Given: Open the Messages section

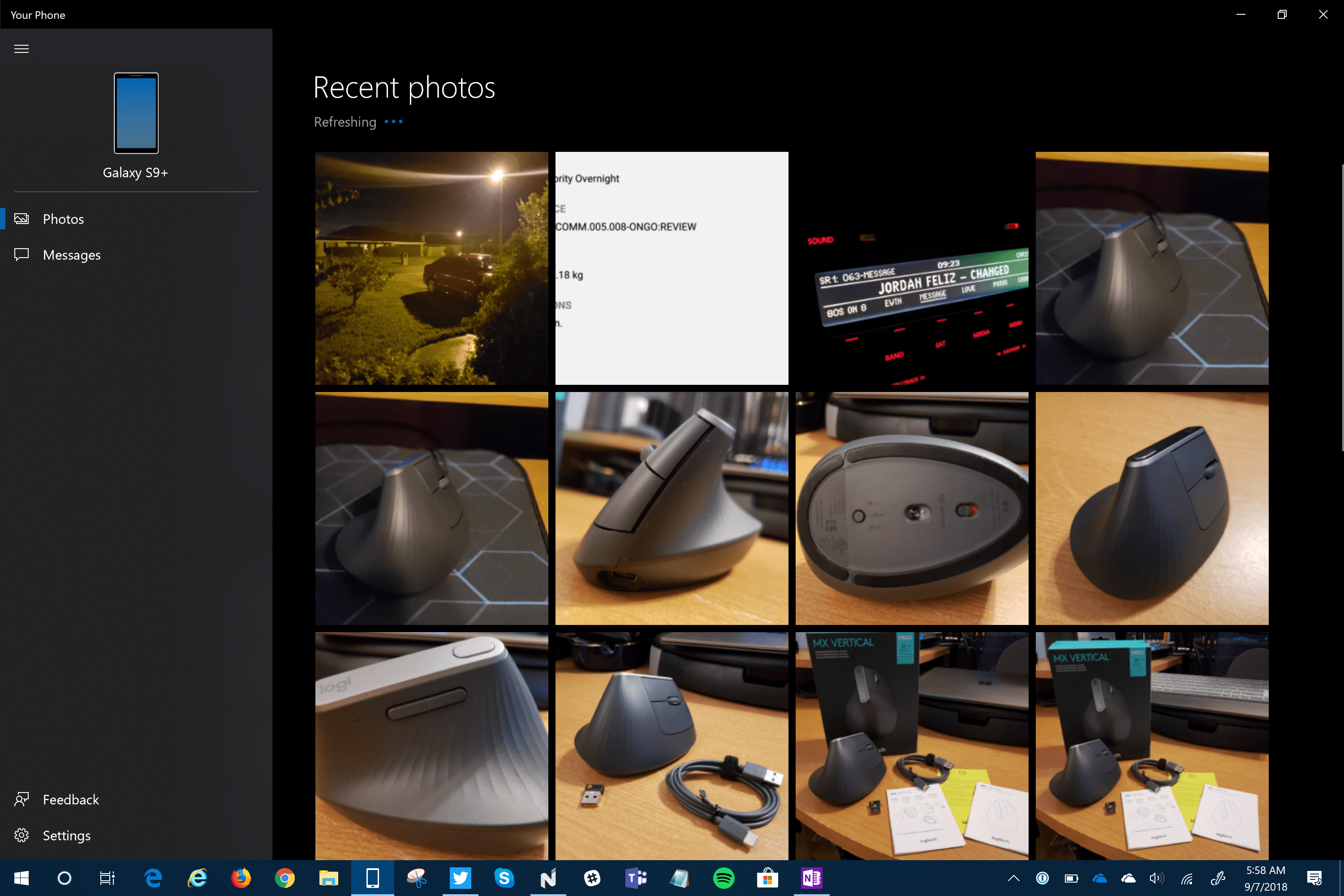Looking at the screenshot, I should pyautogui.click(x=71, y=255).
